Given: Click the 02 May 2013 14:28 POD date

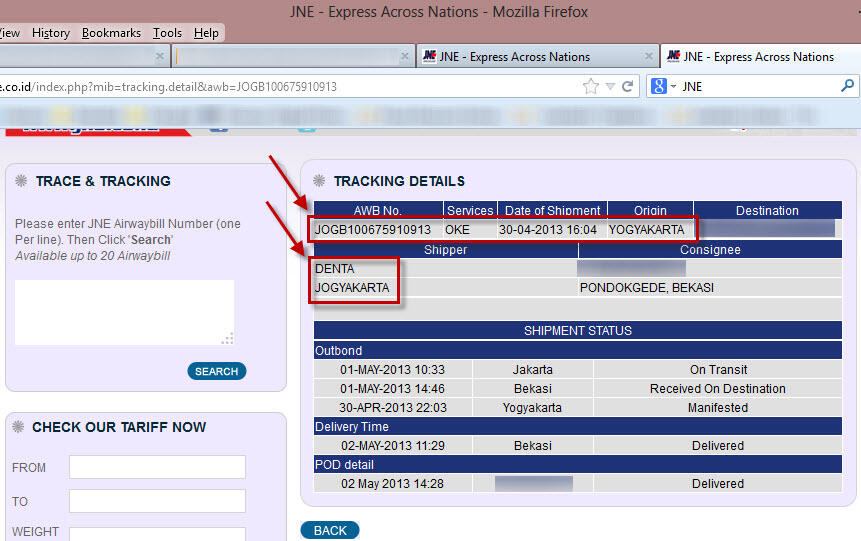Looking at the screenshot, I should tap(392, 484).
